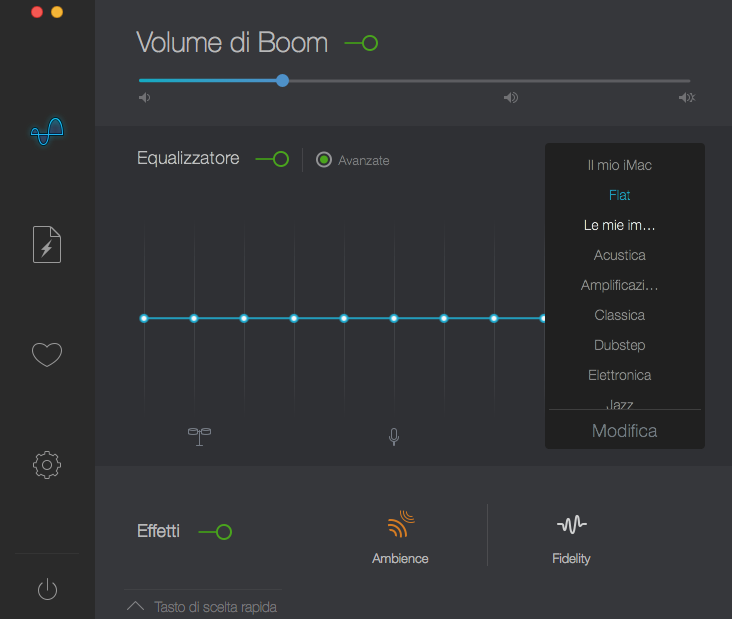Viewport: 732px width, 619px height.
Task: Choose the Classica preset
Action: point(619,315)
